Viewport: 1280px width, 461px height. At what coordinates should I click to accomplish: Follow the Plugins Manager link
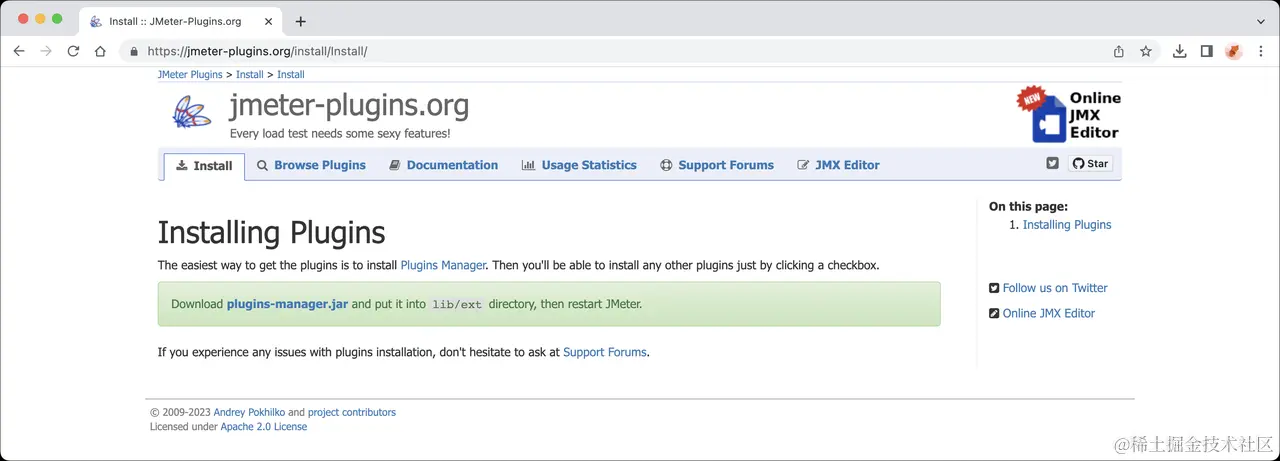tap(443, 265)
